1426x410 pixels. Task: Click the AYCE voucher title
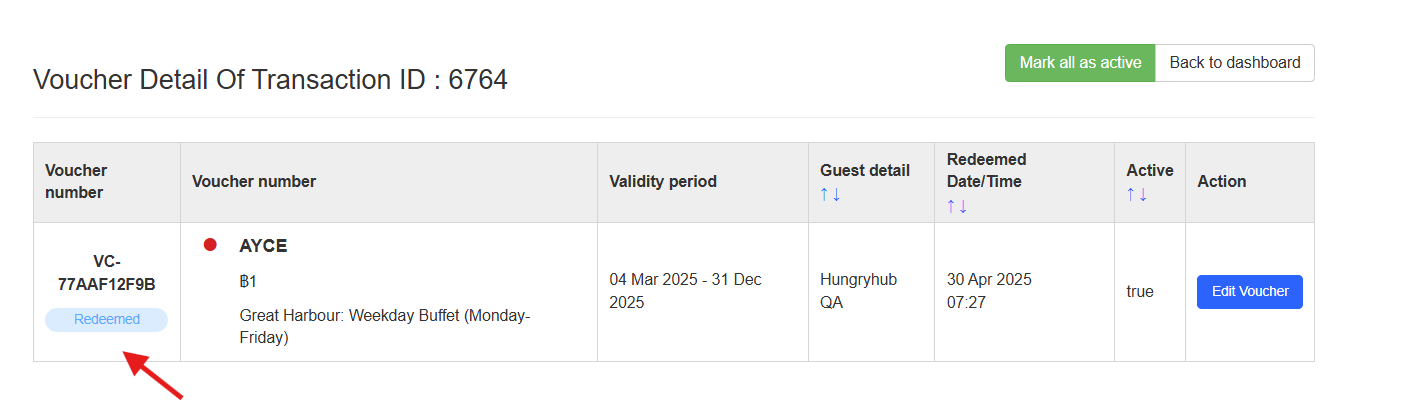point(263,246)
